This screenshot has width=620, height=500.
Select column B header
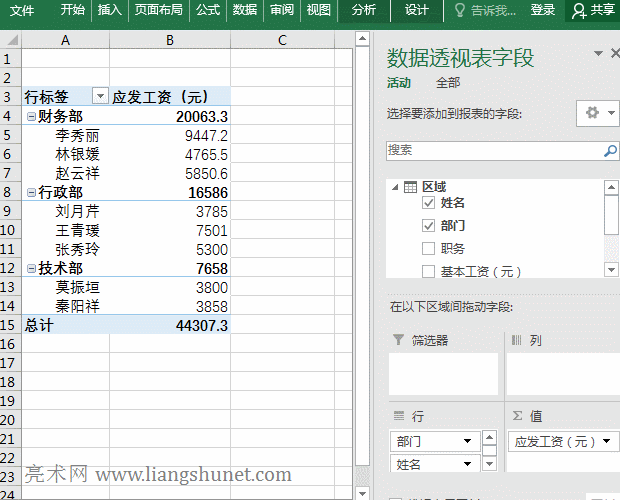tap(170, 40)
